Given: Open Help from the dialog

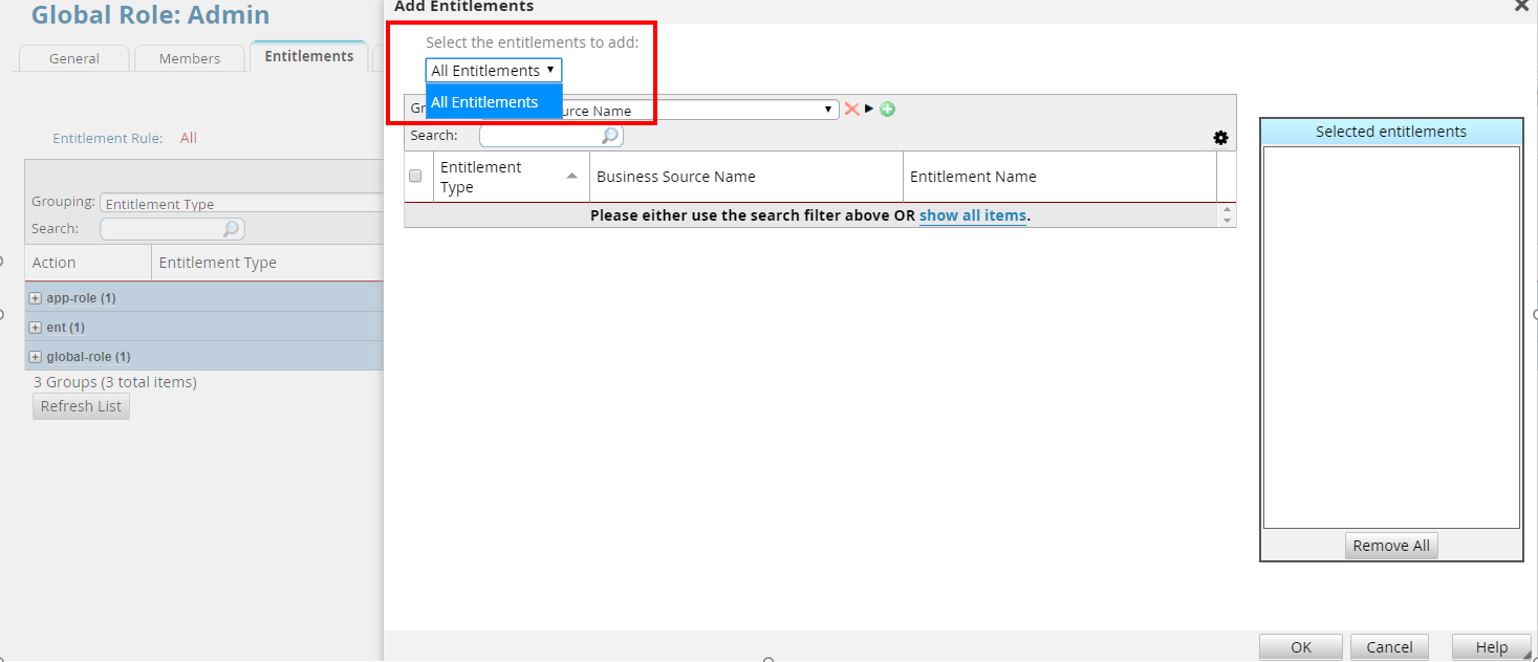Looking at the screenshot, I should [1491, 647].
